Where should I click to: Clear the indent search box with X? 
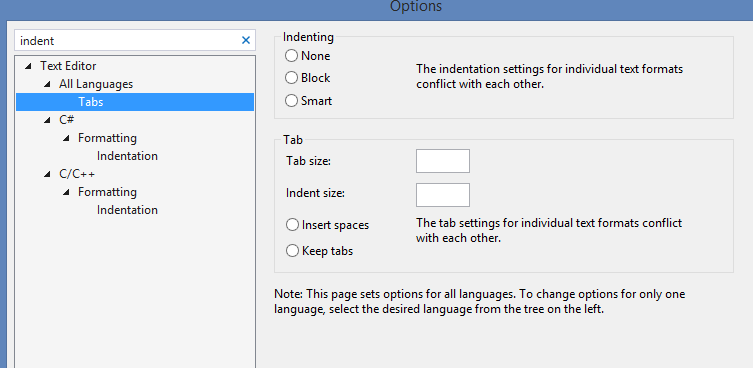pos(246,40)
